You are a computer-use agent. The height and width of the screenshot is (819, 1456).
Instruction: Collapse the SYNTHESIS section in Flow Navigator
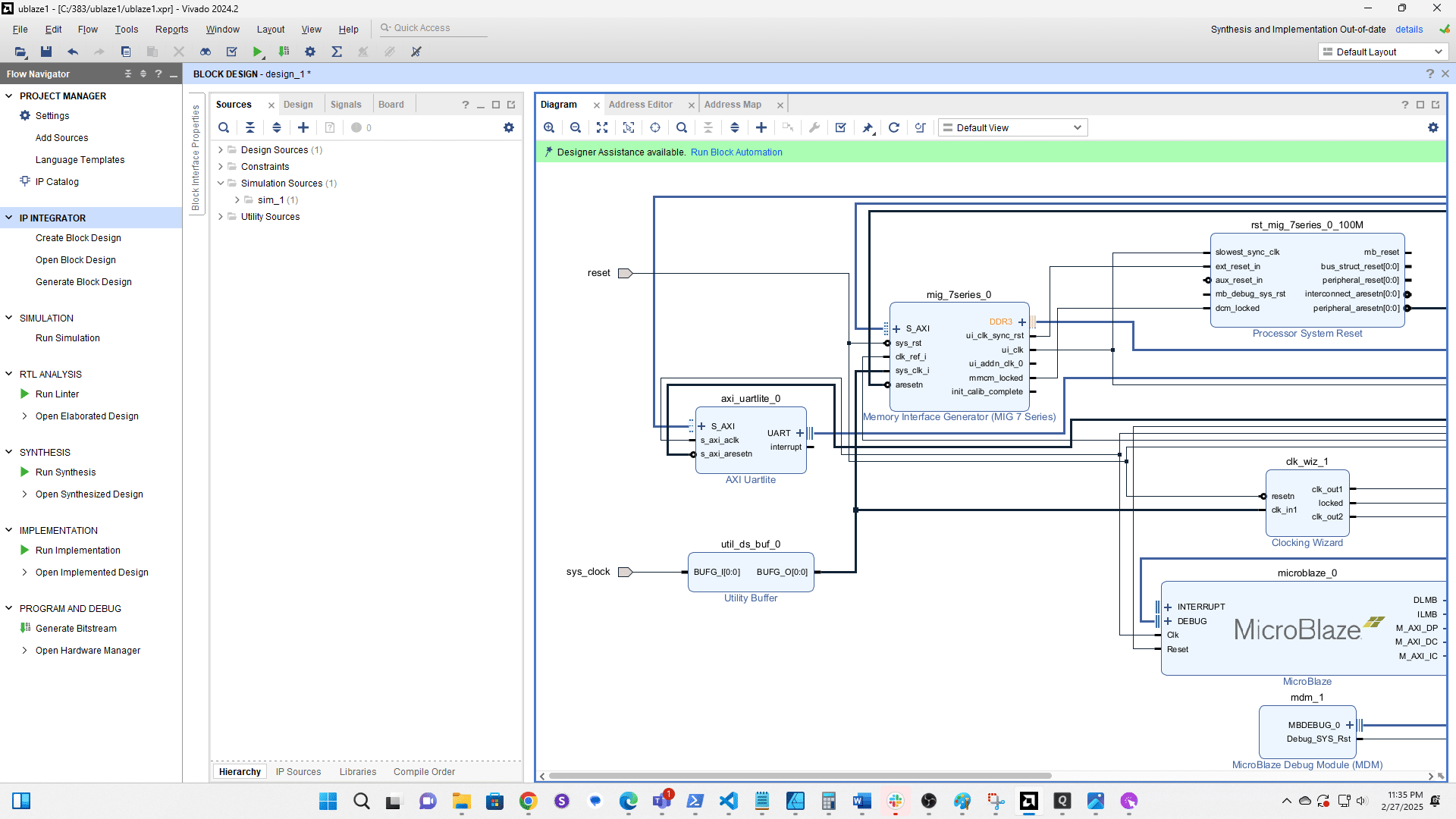pos(9,452)
